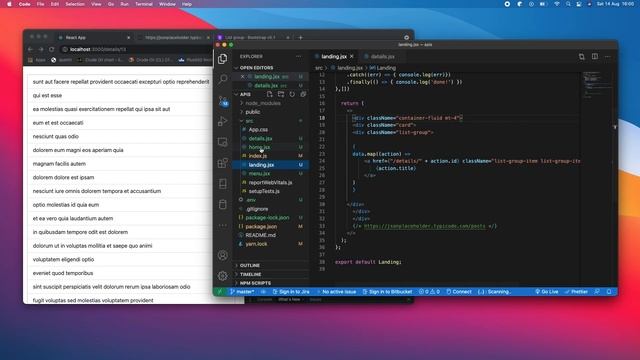The image size is (640, 360).
Task: Open README.md in the file tree
Action: 260,235
